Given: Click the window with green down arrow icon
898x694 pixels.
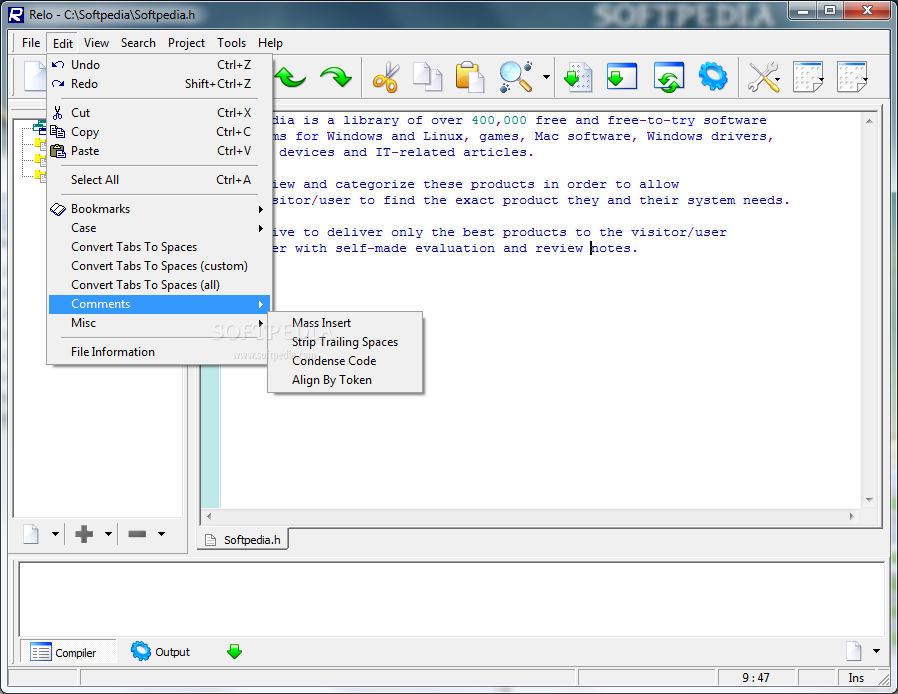Looking at the screenshot, I should tap(622, 76).
